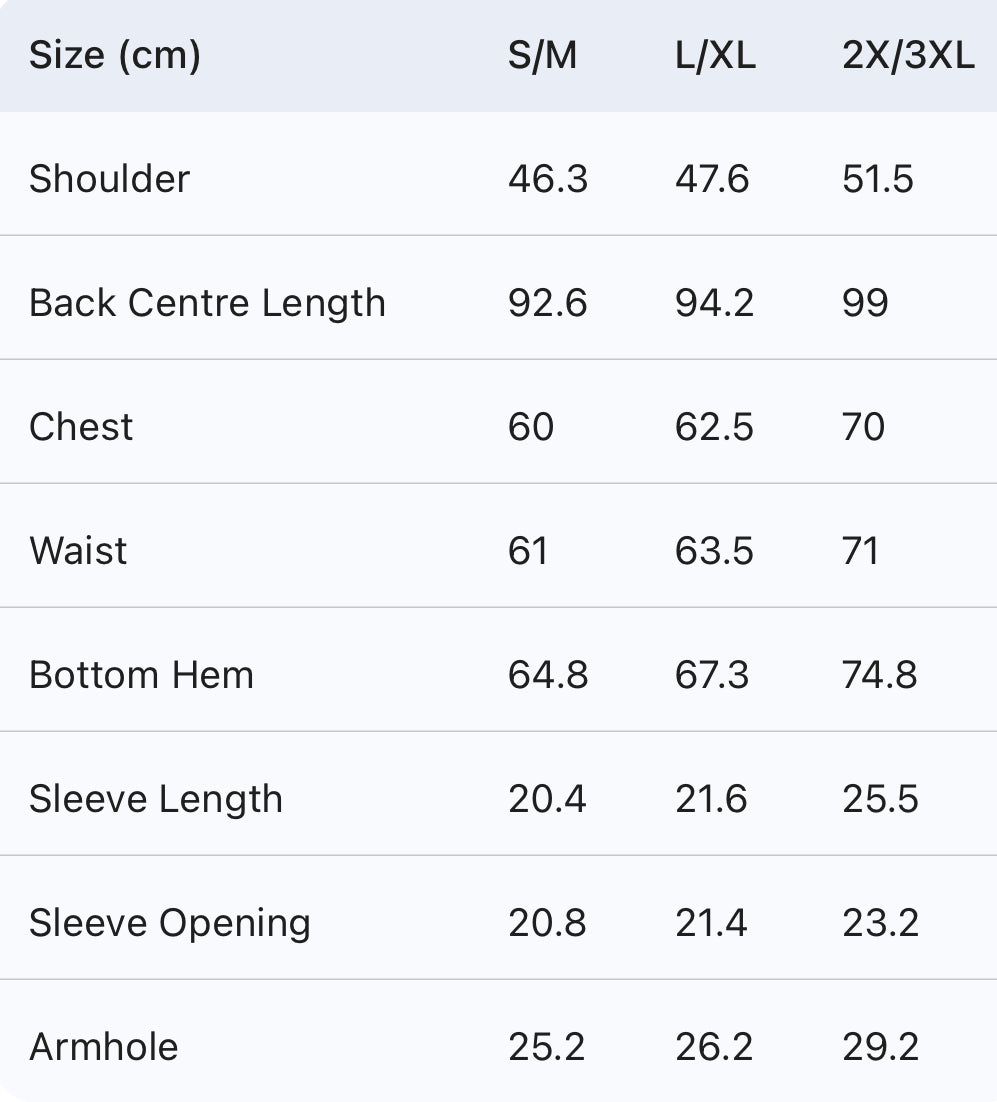Select the Armhole row label

(104, 1047)
